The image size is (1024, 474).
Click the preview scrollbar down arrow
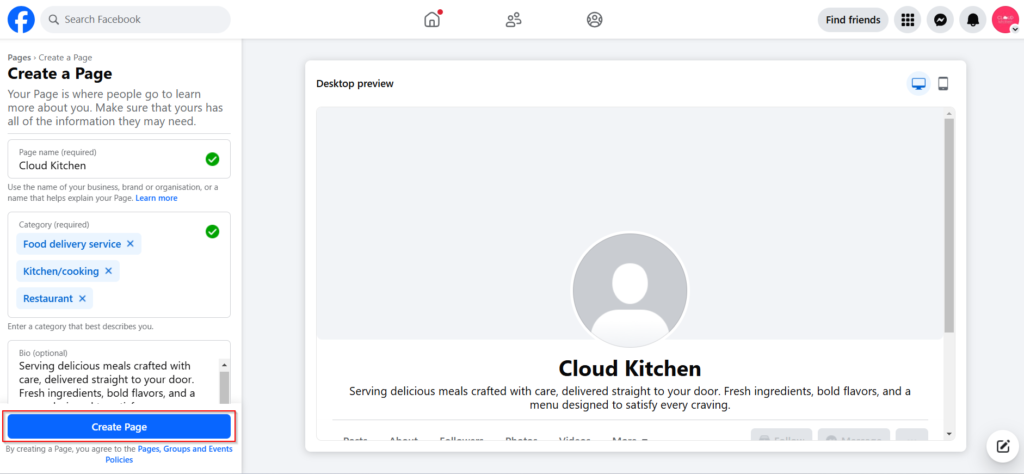coord(950,434)
